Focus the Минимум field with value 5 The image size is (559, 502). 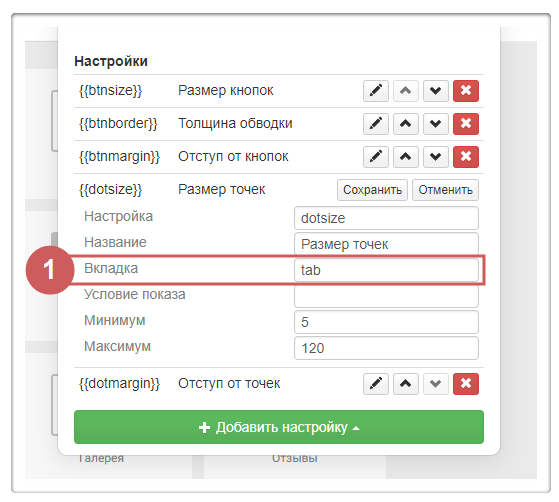pyautogui.click(x=386, y=322)
